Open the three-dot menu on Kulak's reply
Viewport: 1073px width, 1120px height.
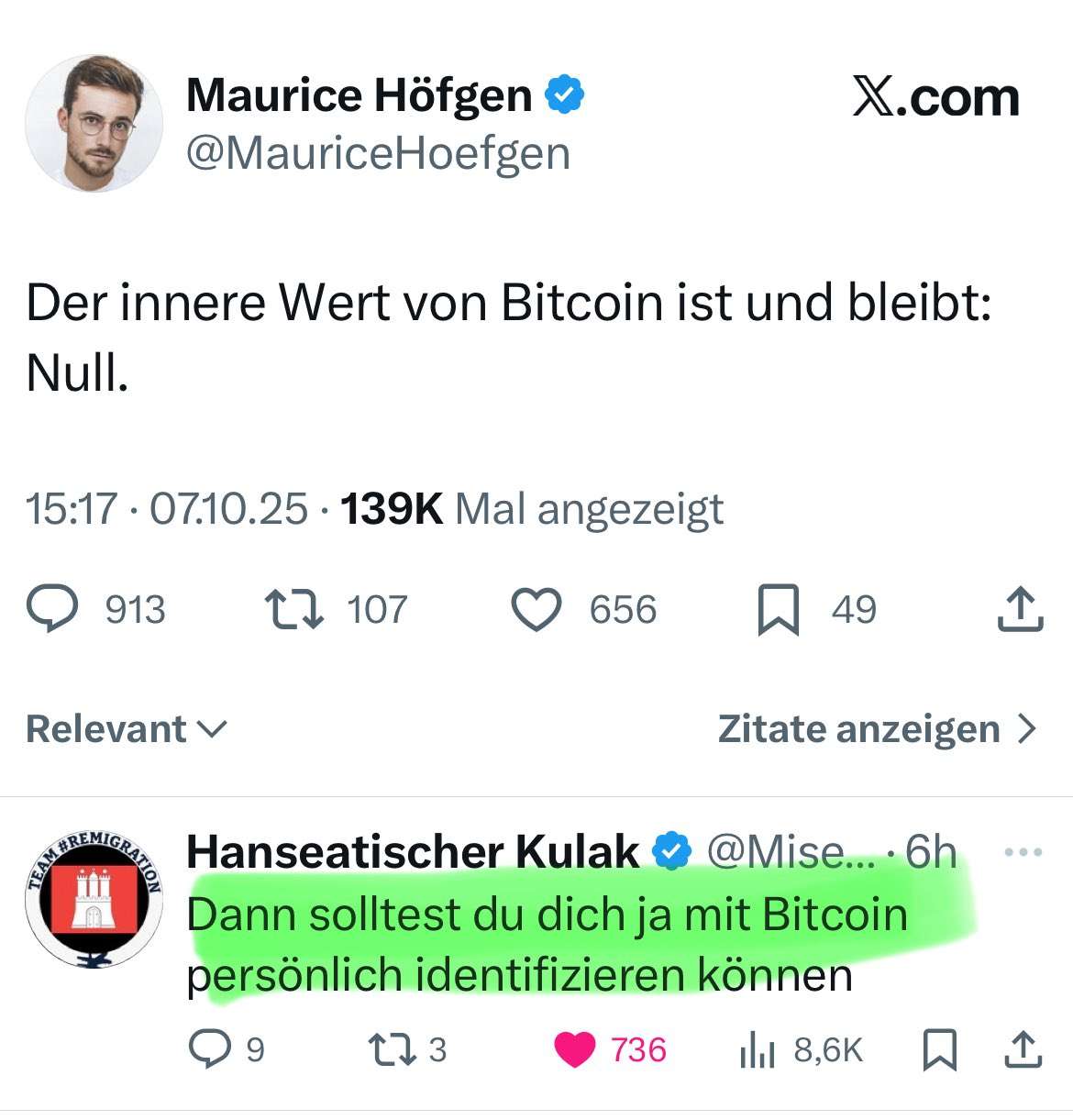pos(1023,852)
